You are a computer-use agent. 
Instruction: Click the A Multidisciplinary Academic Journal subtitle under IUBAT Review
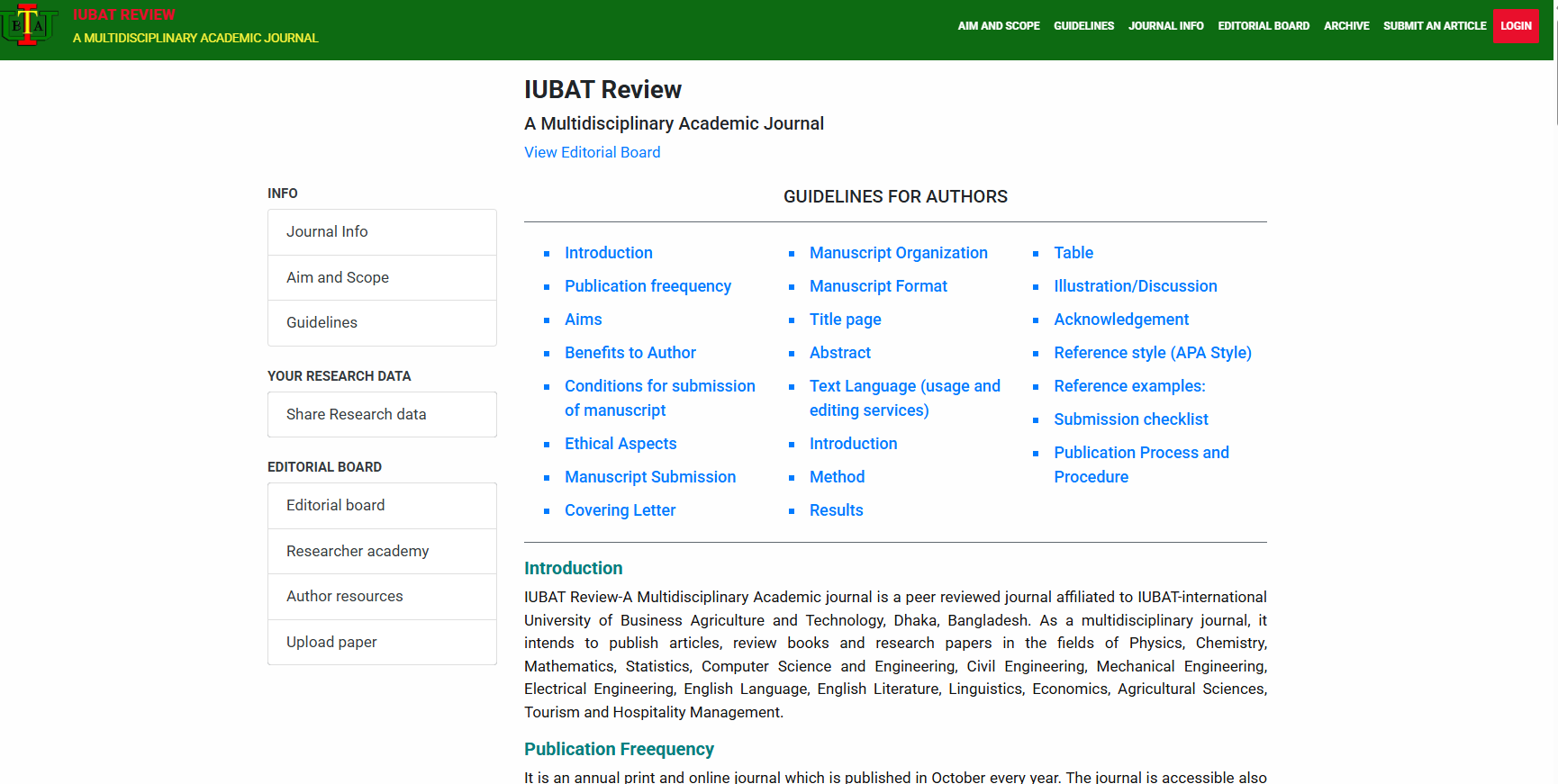pos(674,123)
